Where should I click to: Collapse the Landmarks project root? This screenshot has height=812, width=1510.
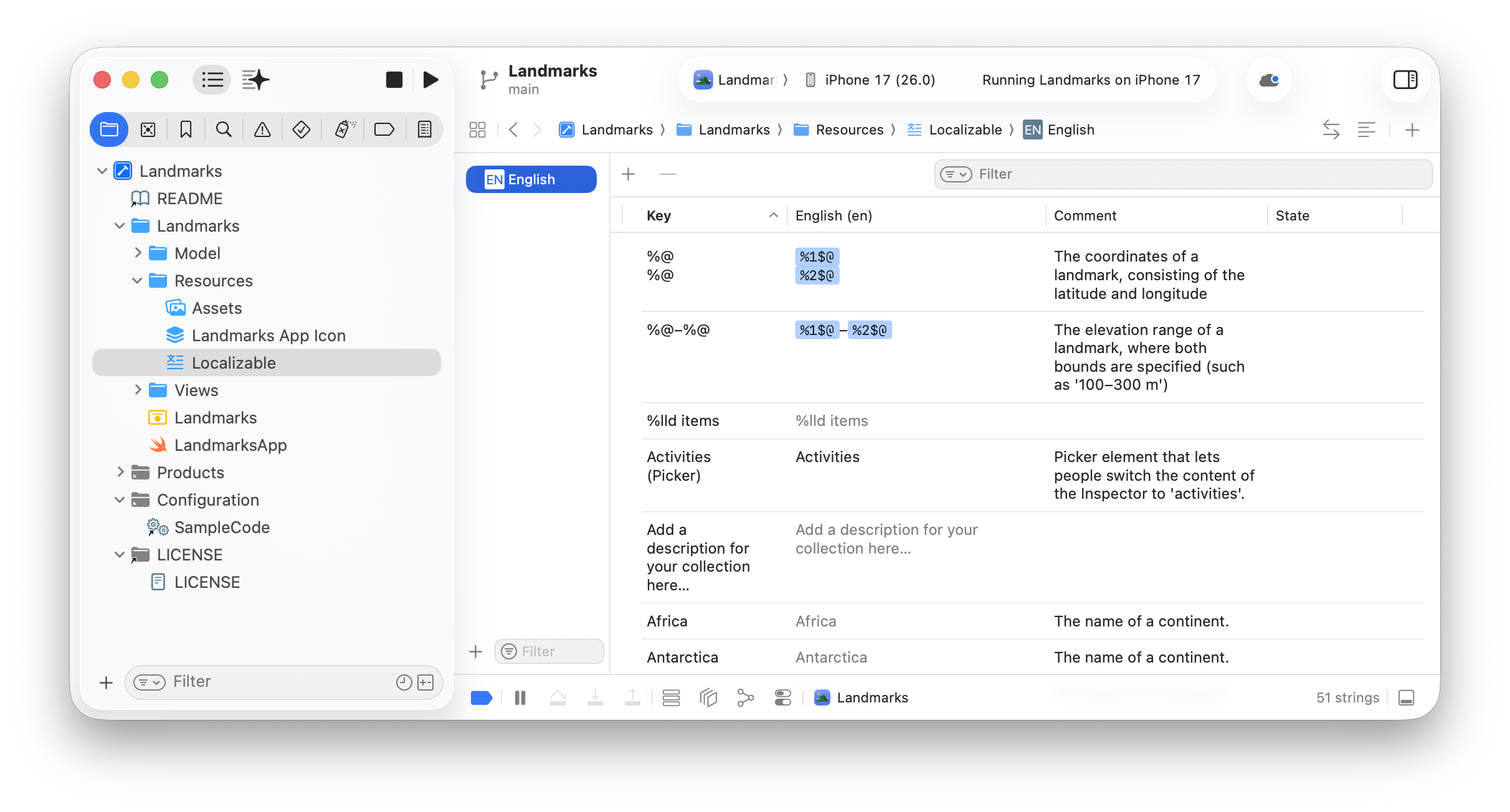[102, 171]
